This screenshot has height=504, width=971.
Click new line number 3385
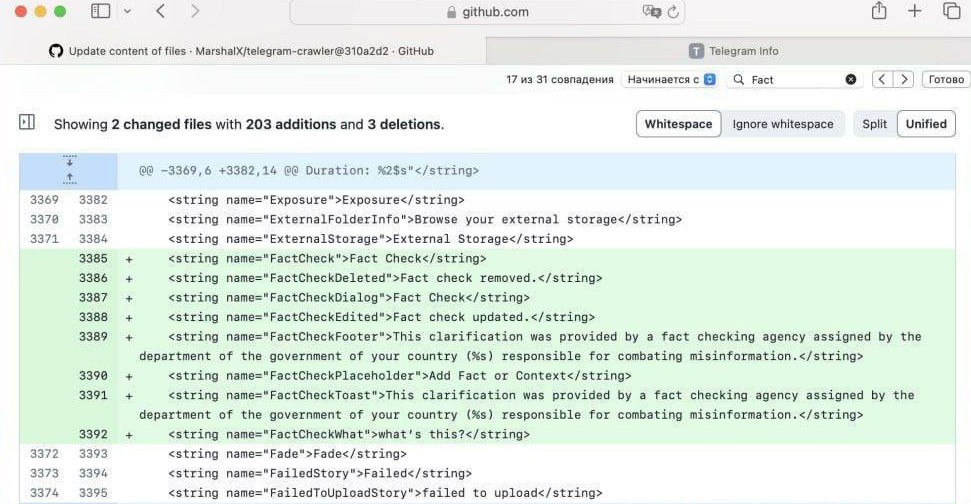93,258
